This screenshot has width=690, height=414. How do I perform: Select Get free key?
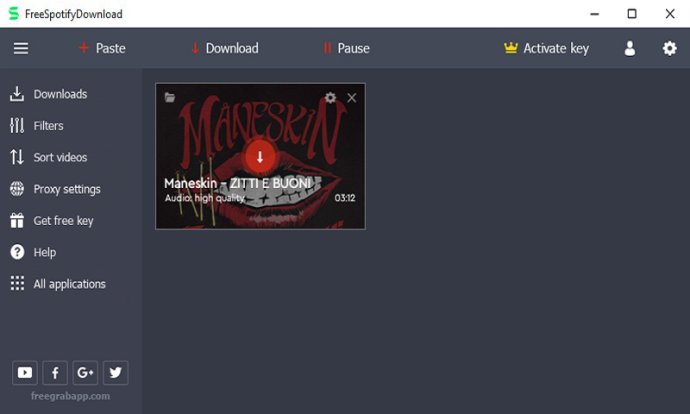tap(51, 221)
